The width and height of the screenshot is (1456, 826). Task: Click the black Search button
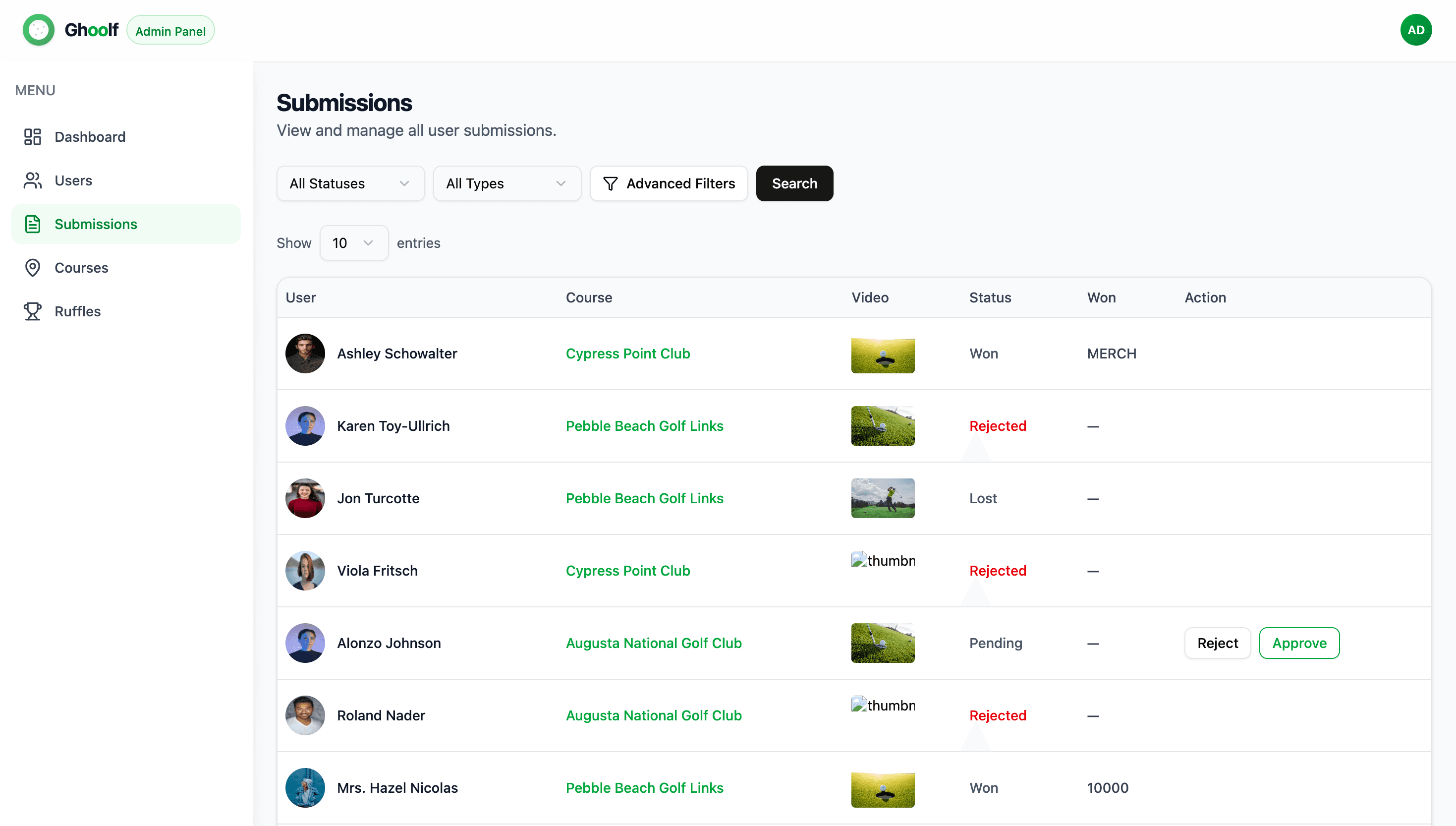tap(794, 184)
